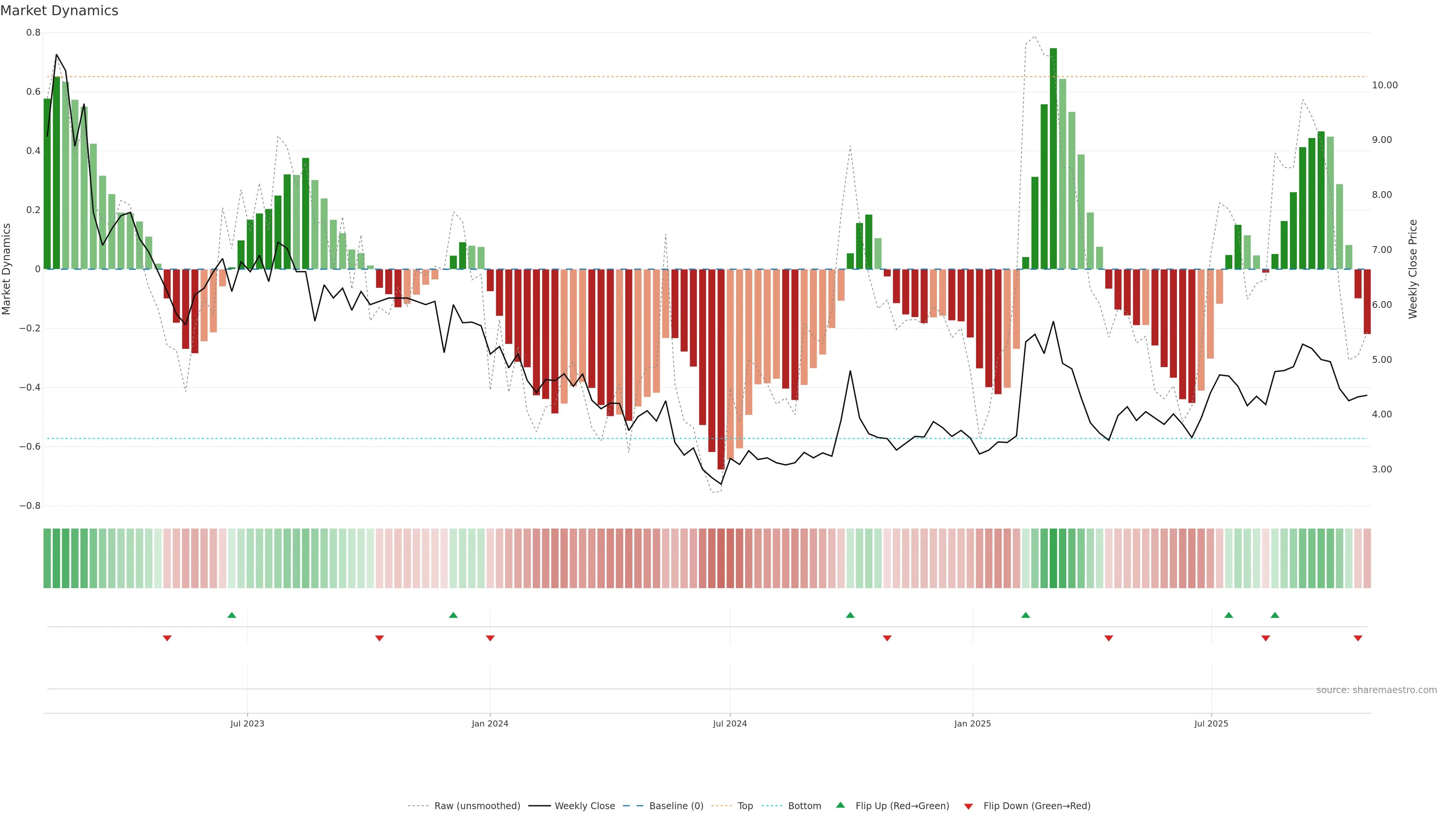1456x819 pixels.
Task: Click the Jan 2025 x-axis label
Action: (972, 723)
